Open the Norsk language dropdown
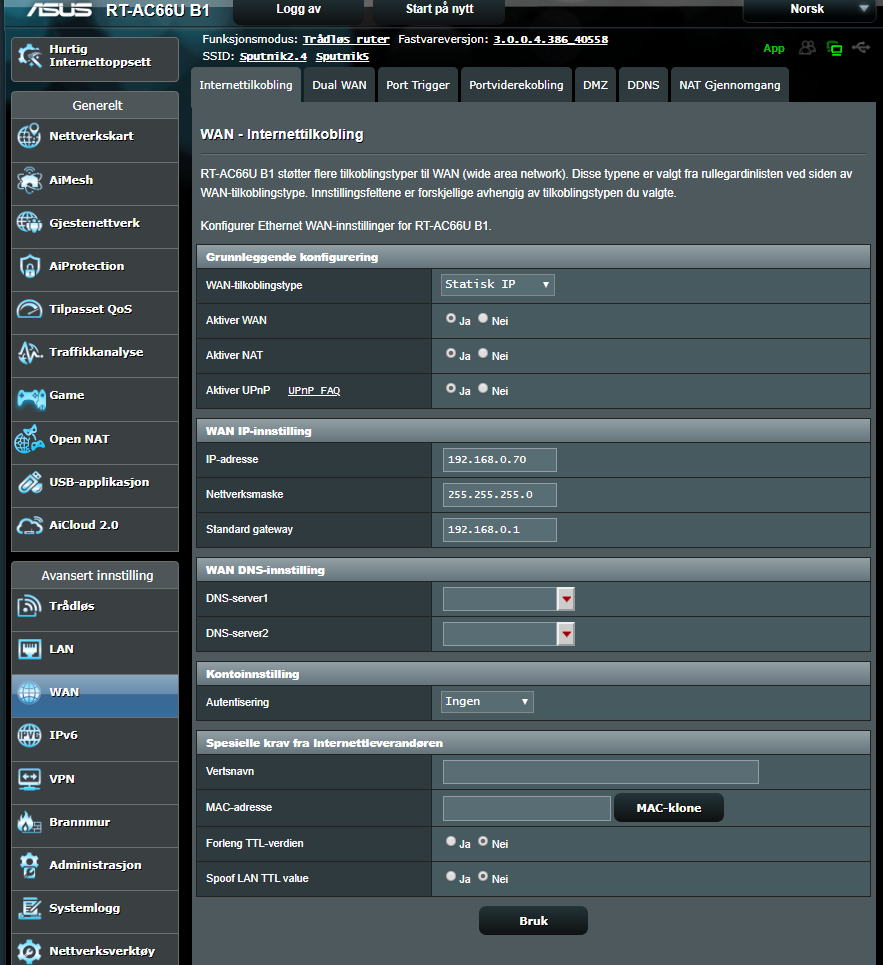The height and width of the screenshot is (965, 883). click(808, 10)
